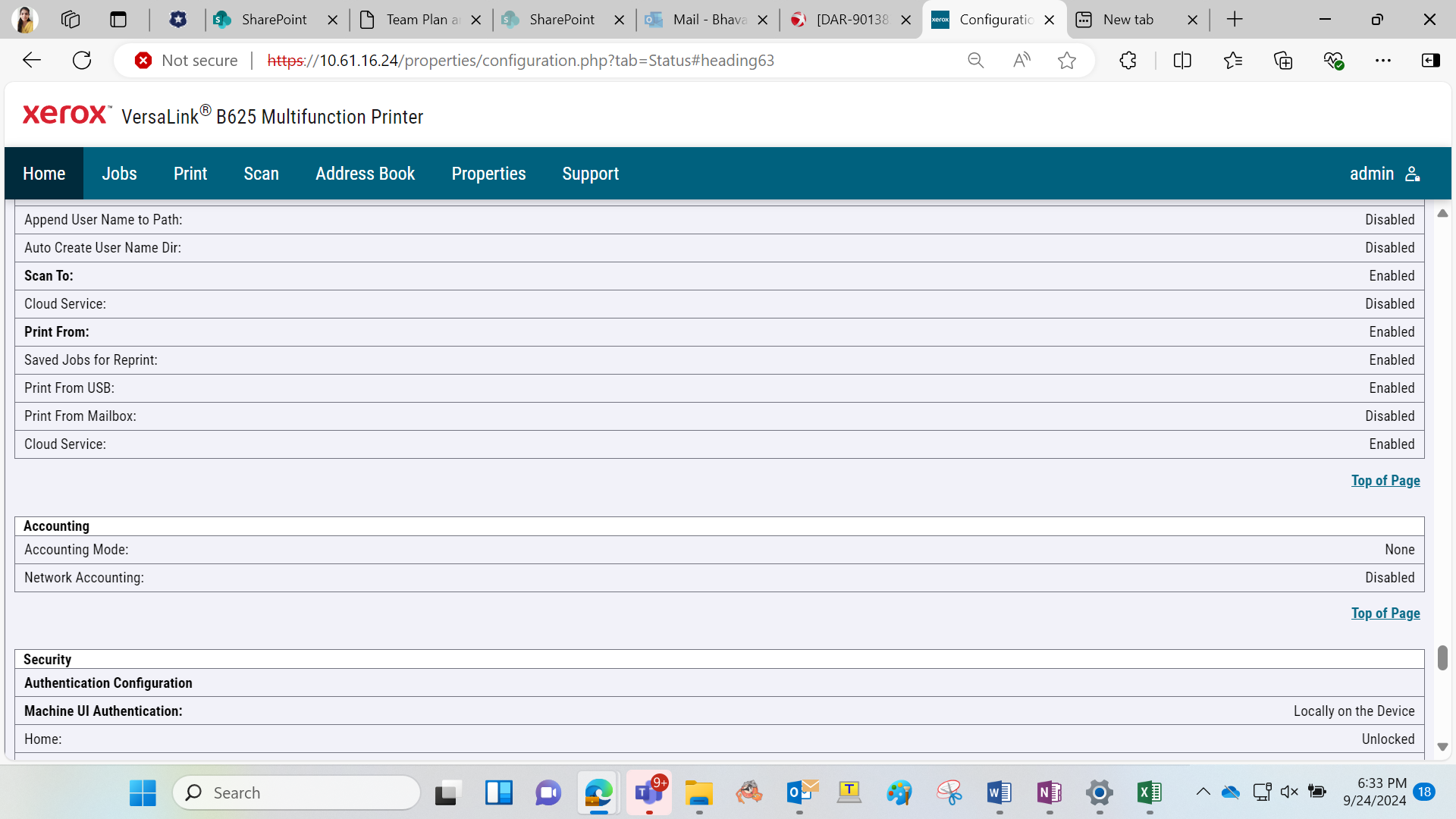Image resolution: width=1456 pixels, height=819 pixels.
Task: Open browser Collections icon
Action: coord(1283,61)
